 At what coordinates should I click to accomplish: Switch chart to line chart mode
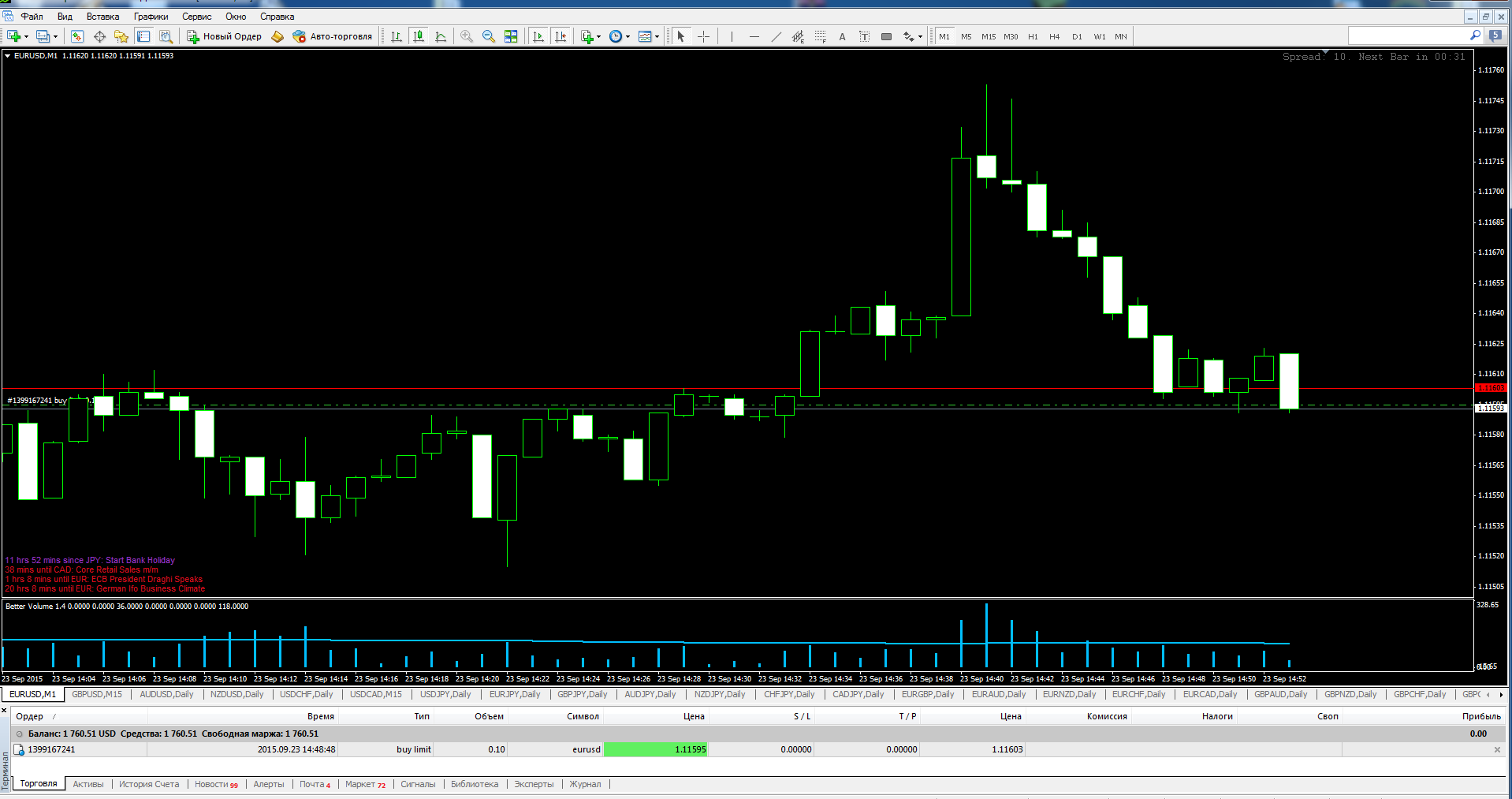pos(441,36)
